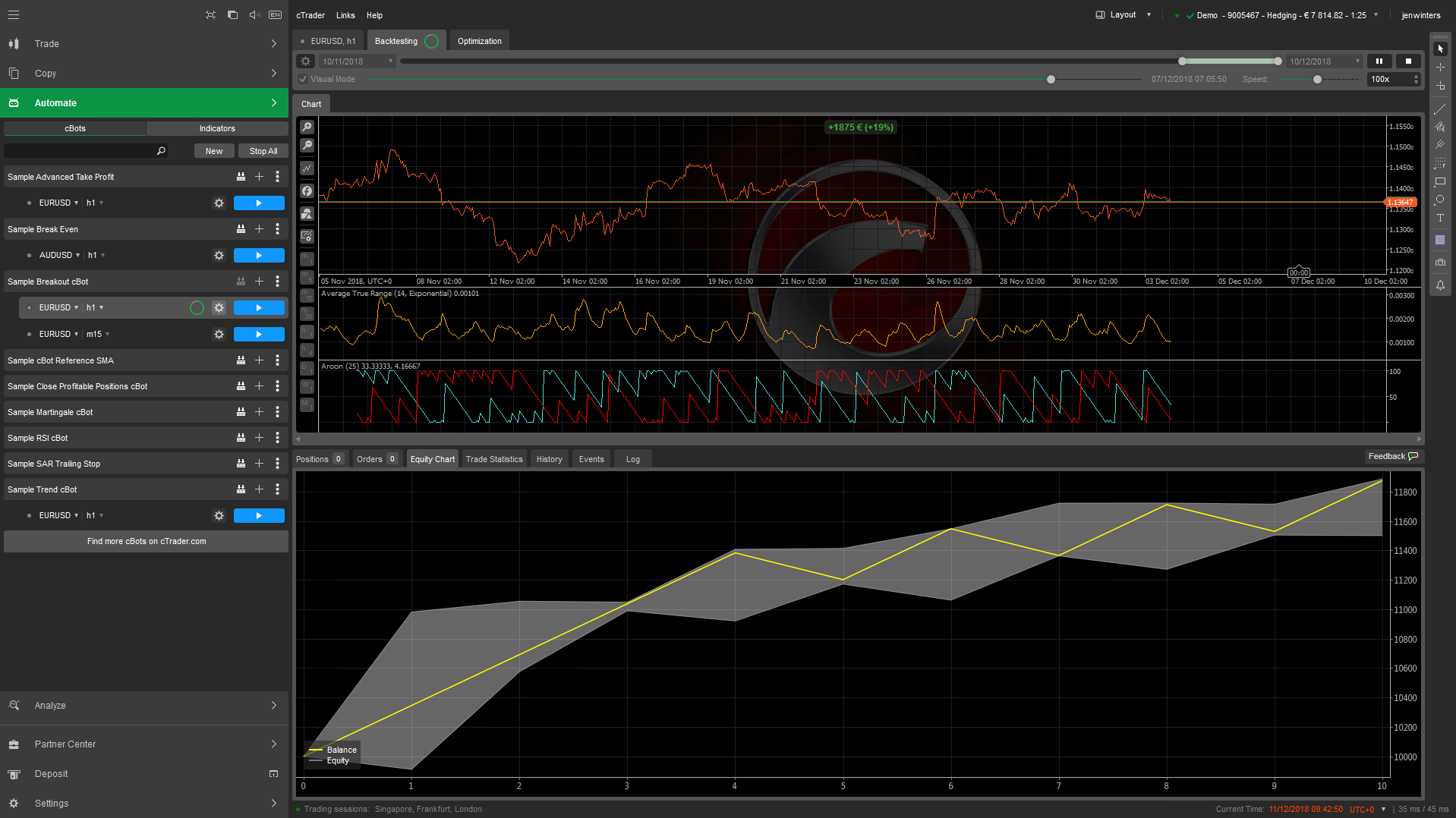
Task: Start Sample Trend cBot EURUSD instance
Action: point(259,516)
